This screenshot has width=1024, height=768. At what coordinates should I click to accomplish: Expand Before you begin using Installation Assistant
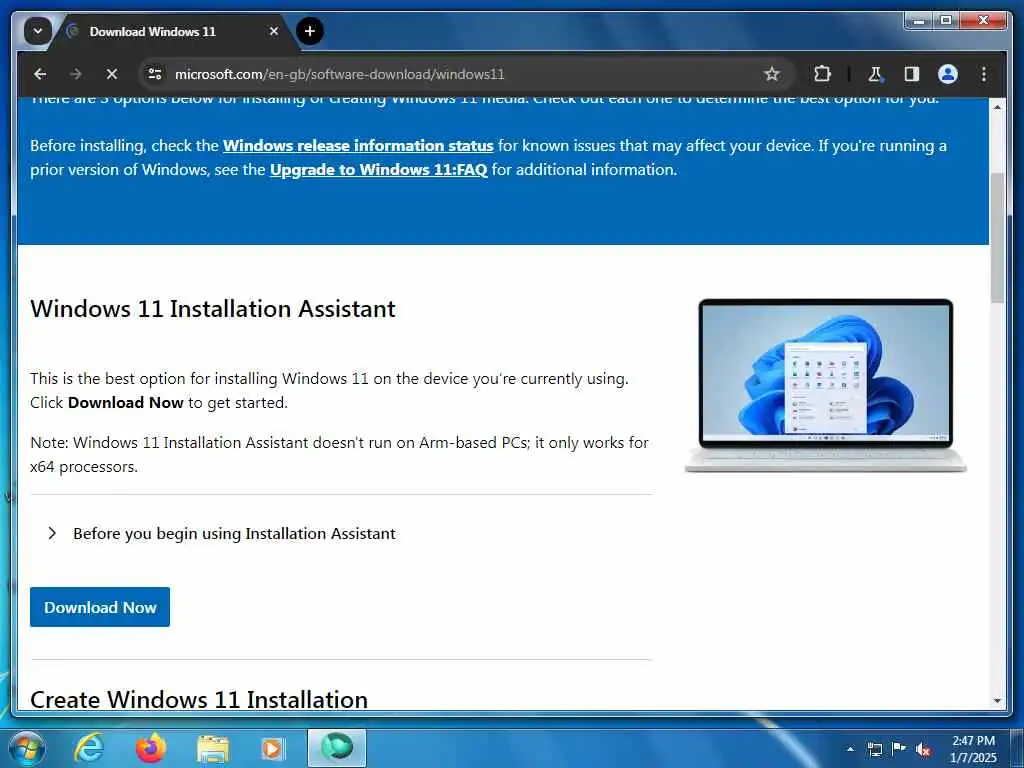point(222,534)
